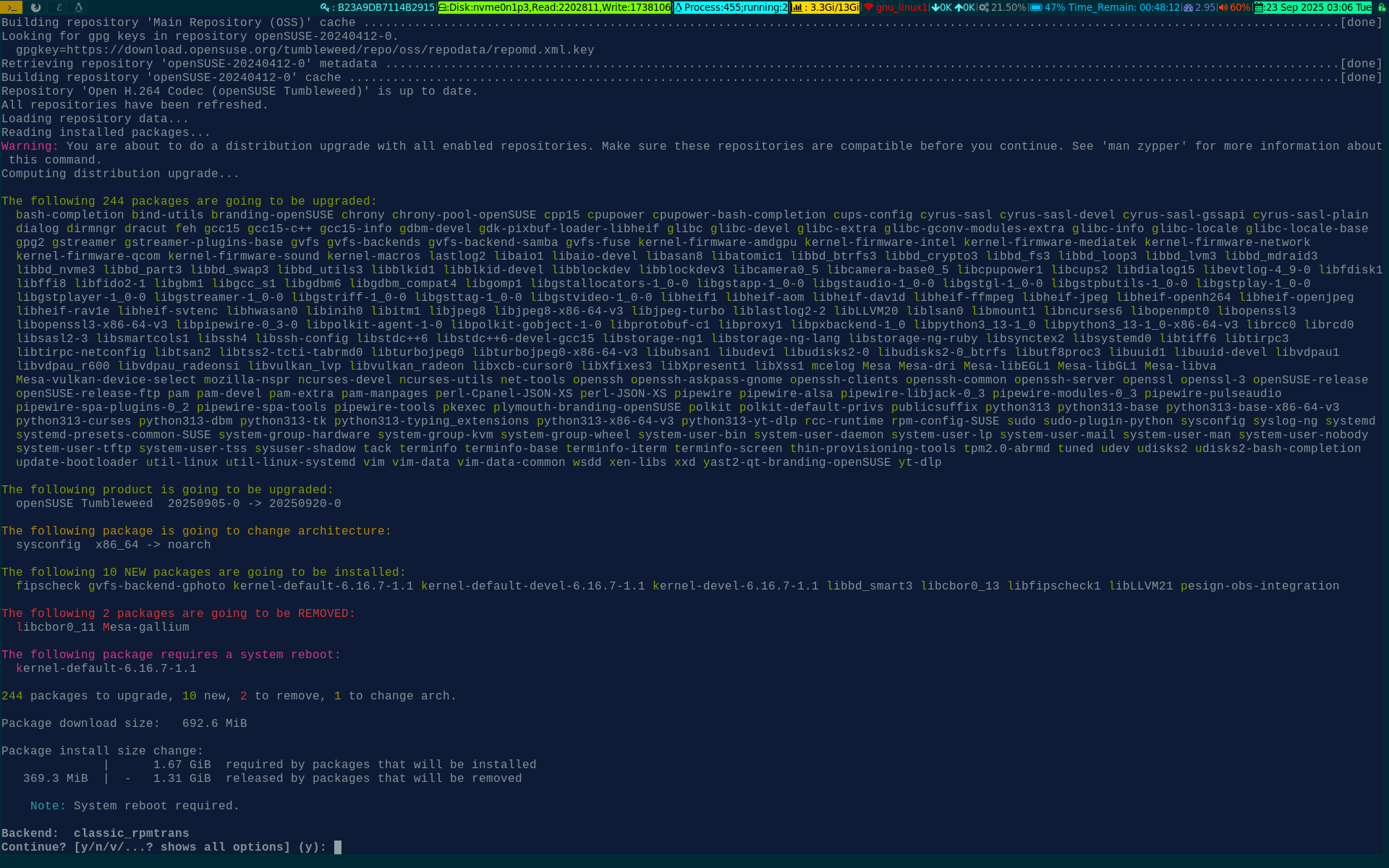Click the 'product is going to be upgraded' heading
This screenshot has height=868, width=1389.
[167, 490]
